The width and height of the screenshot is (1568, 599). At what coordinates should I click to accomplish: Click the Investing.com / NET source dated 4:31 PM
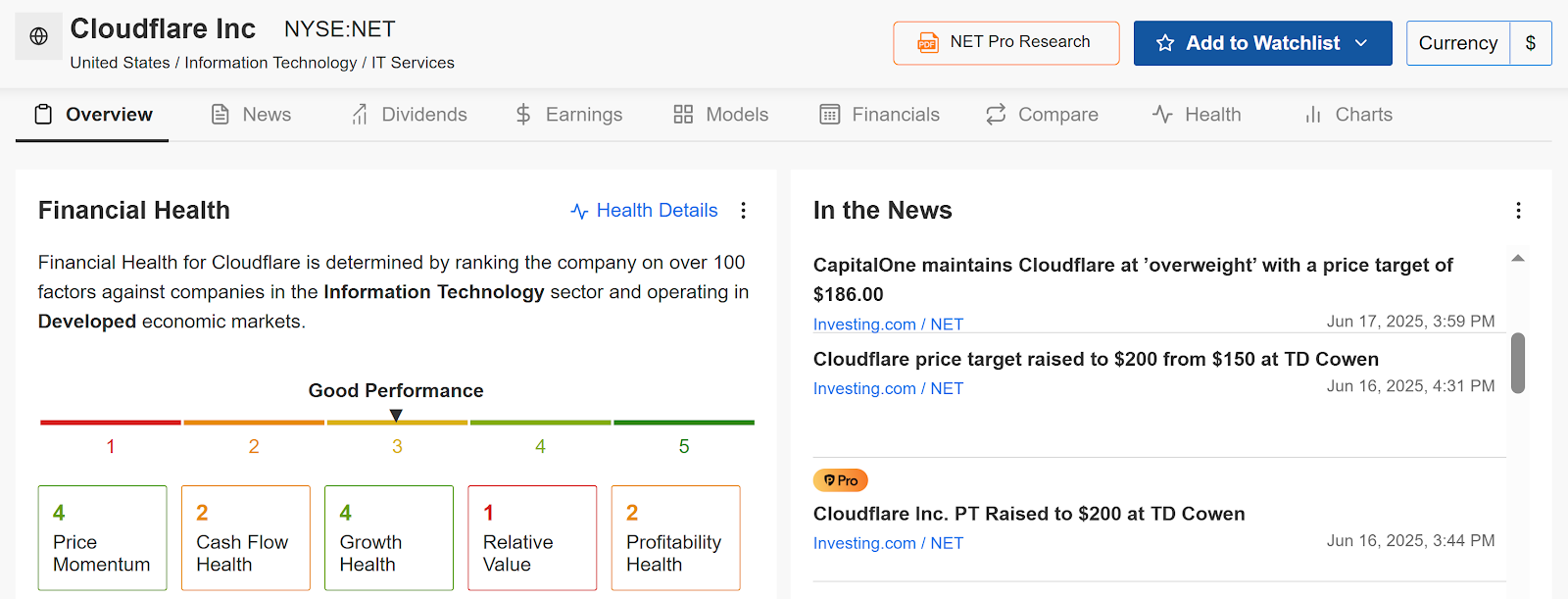pos(888,388)
